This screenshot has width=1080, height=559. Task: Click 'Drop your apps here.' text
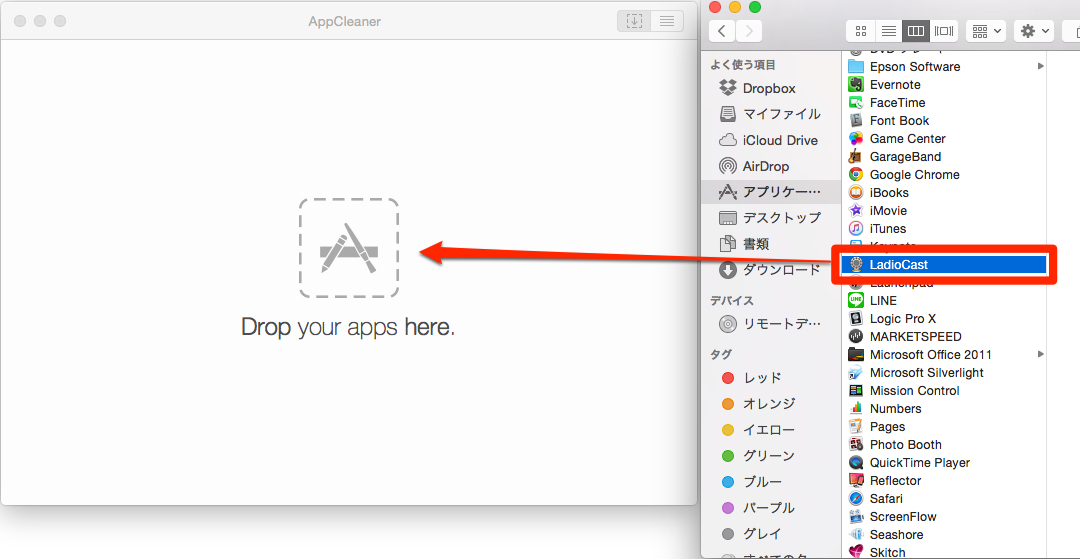pos(348,327)
